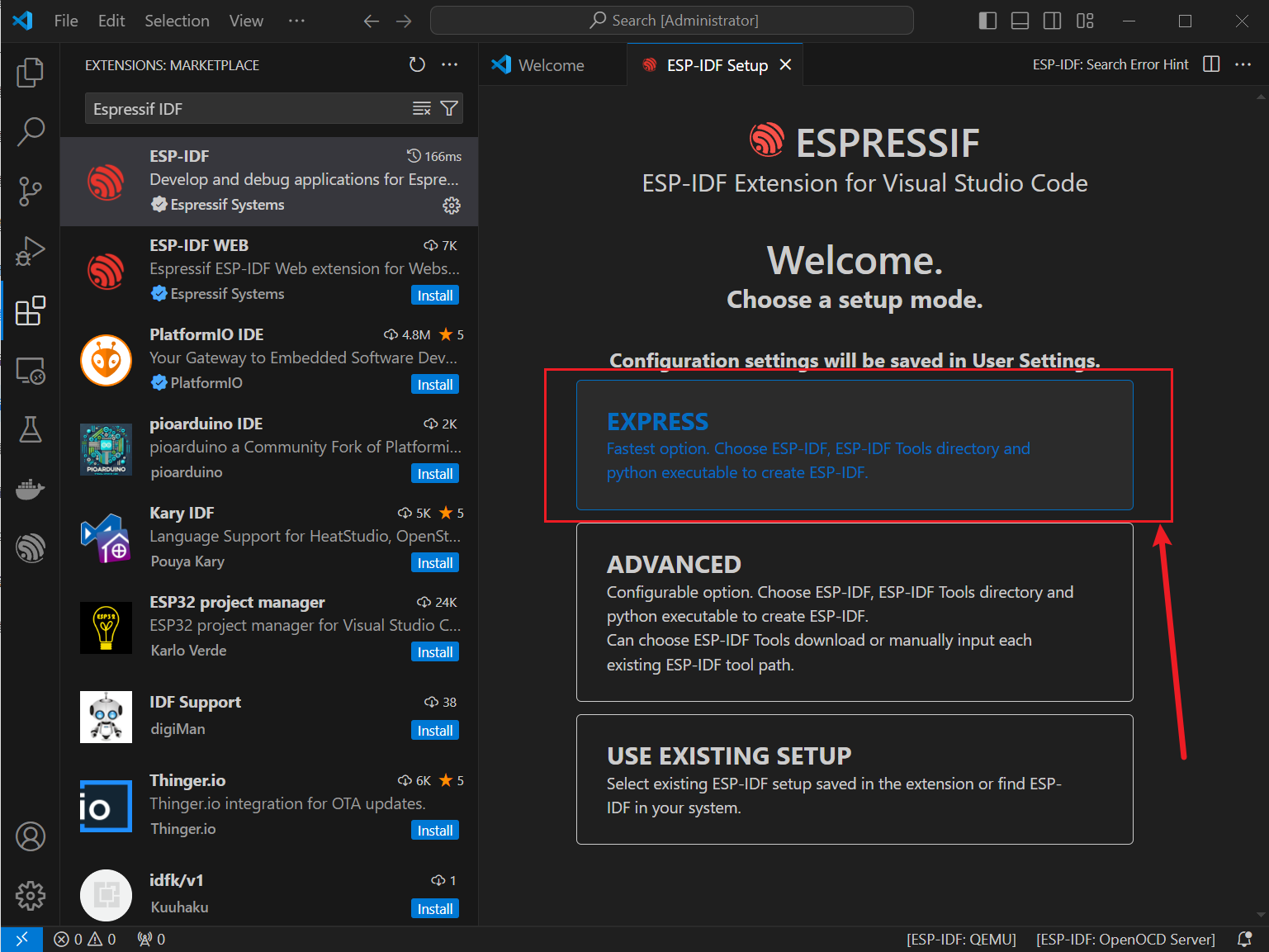The image size is (1269, 952).
Task: Open forwarded ports status indicator
Action: click(151, 939)
